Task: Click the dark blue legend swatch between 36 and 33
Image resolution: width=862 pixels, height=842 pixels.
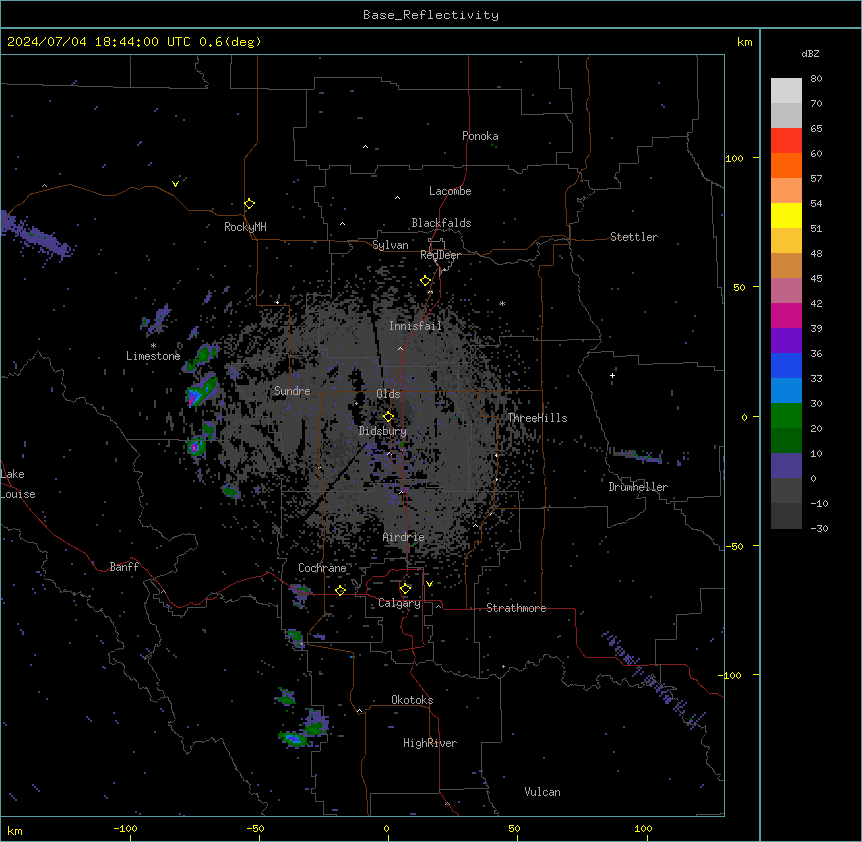Action: 786,365
